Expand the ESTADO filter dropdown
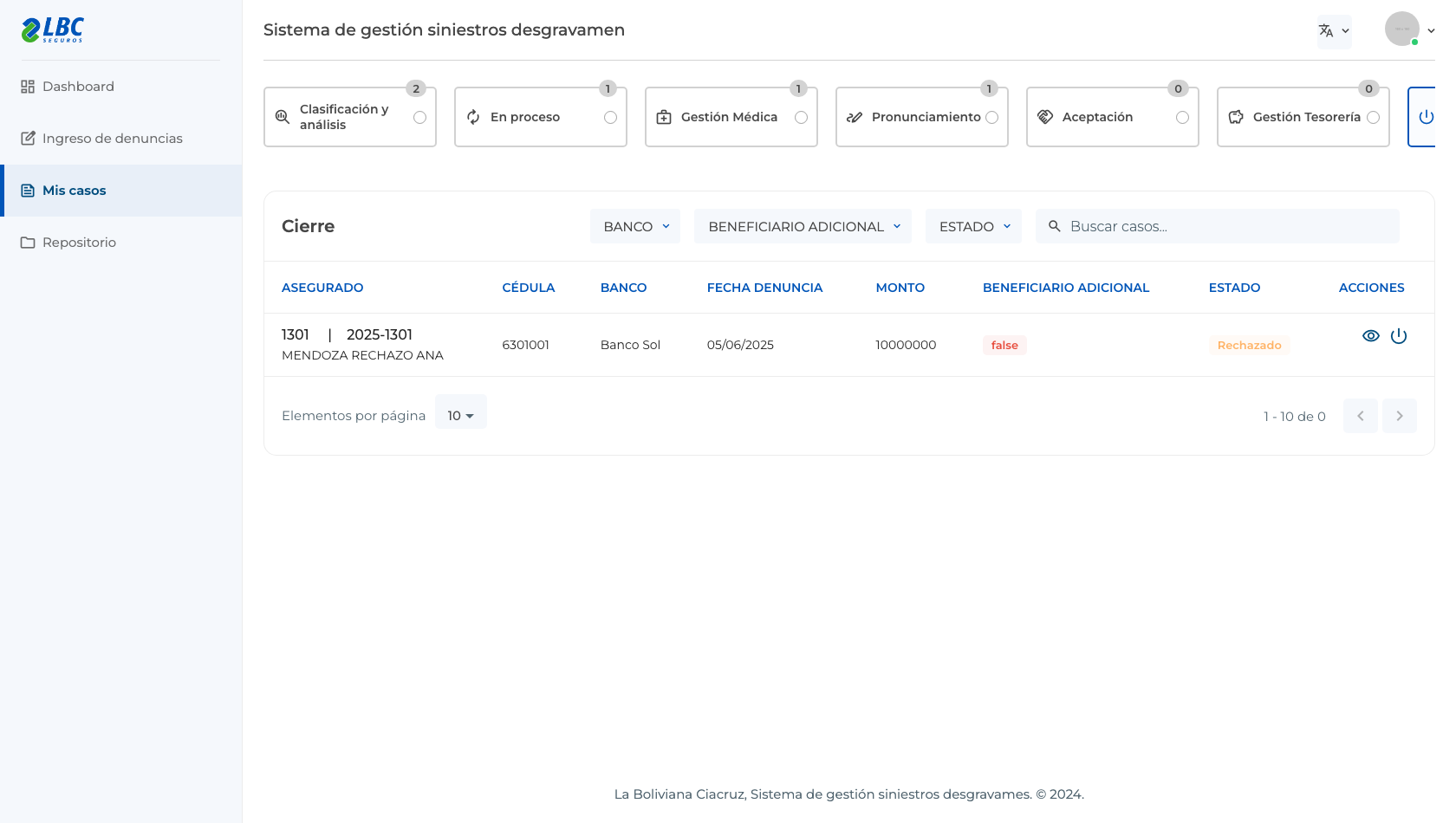Screen dimensions: 1456x823 tap(974, 226)
